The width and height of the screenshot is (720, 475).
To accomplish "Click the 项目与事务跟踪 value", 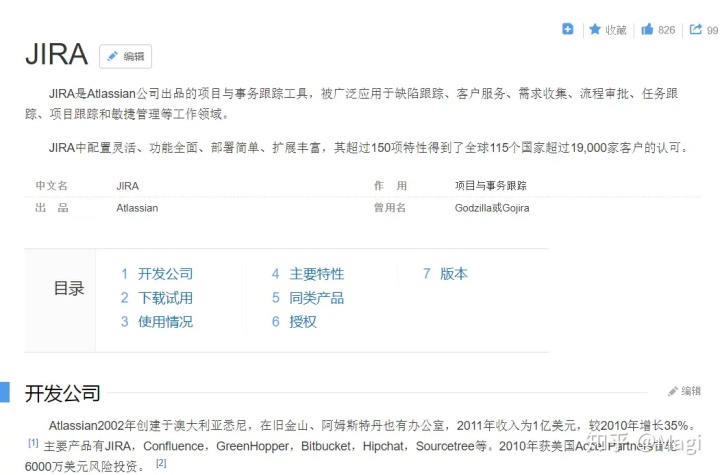I will 491,186.
